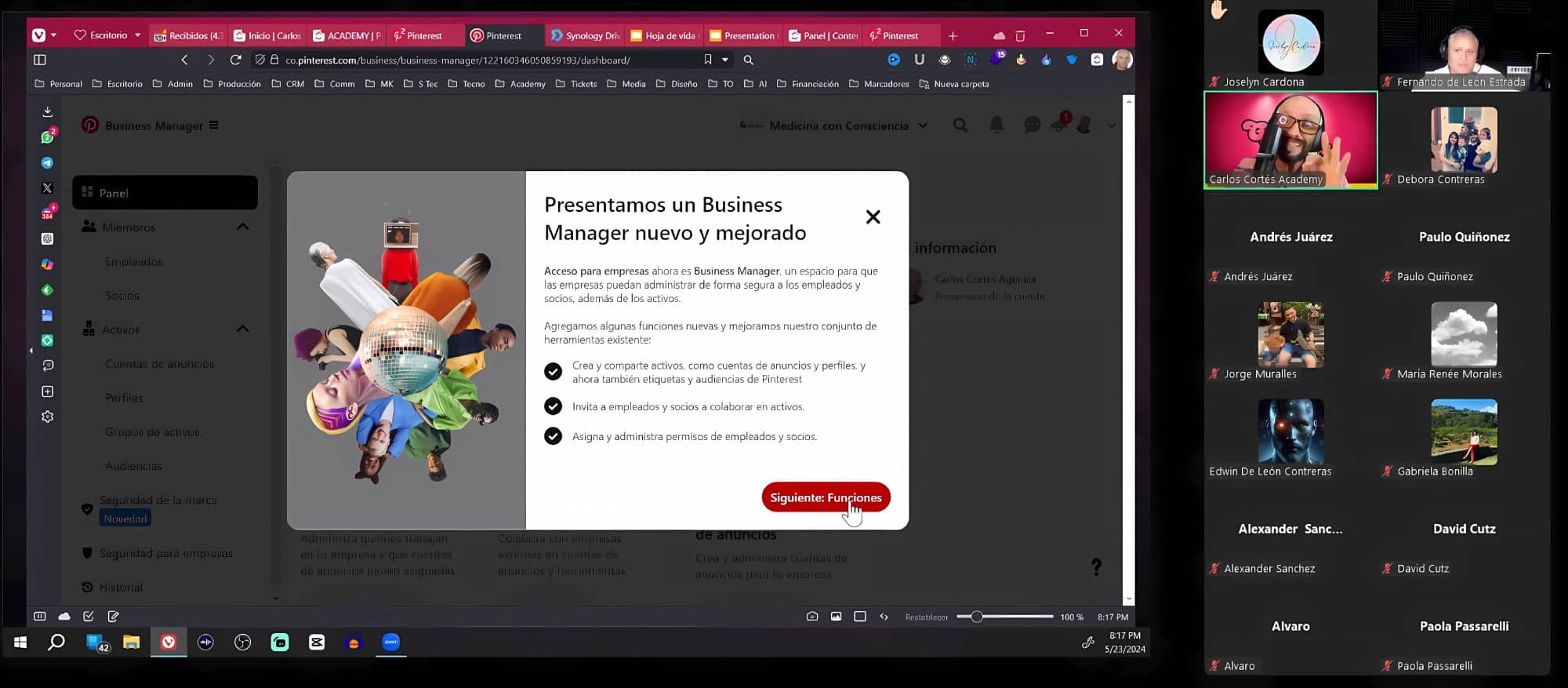Go forward to the next page
The height and width of the screenshot is (688, 1568).
pos(210,60)
